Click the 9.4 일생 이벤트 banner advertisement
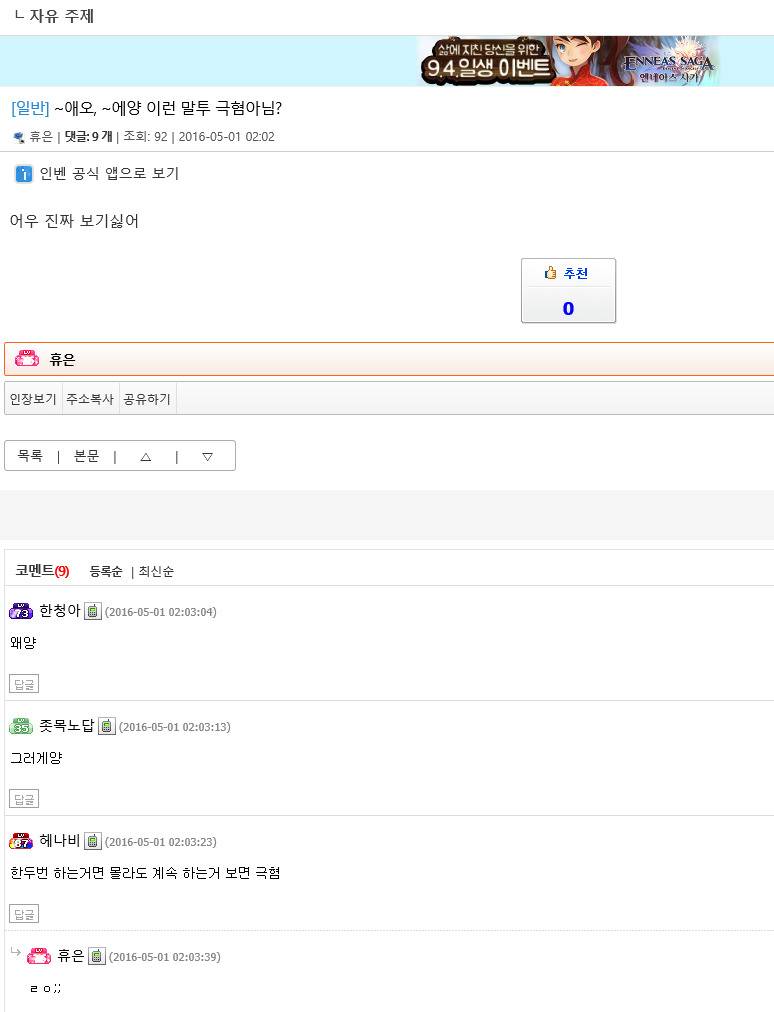This screenshot has height=1012, width=774. tap(595, 60)
